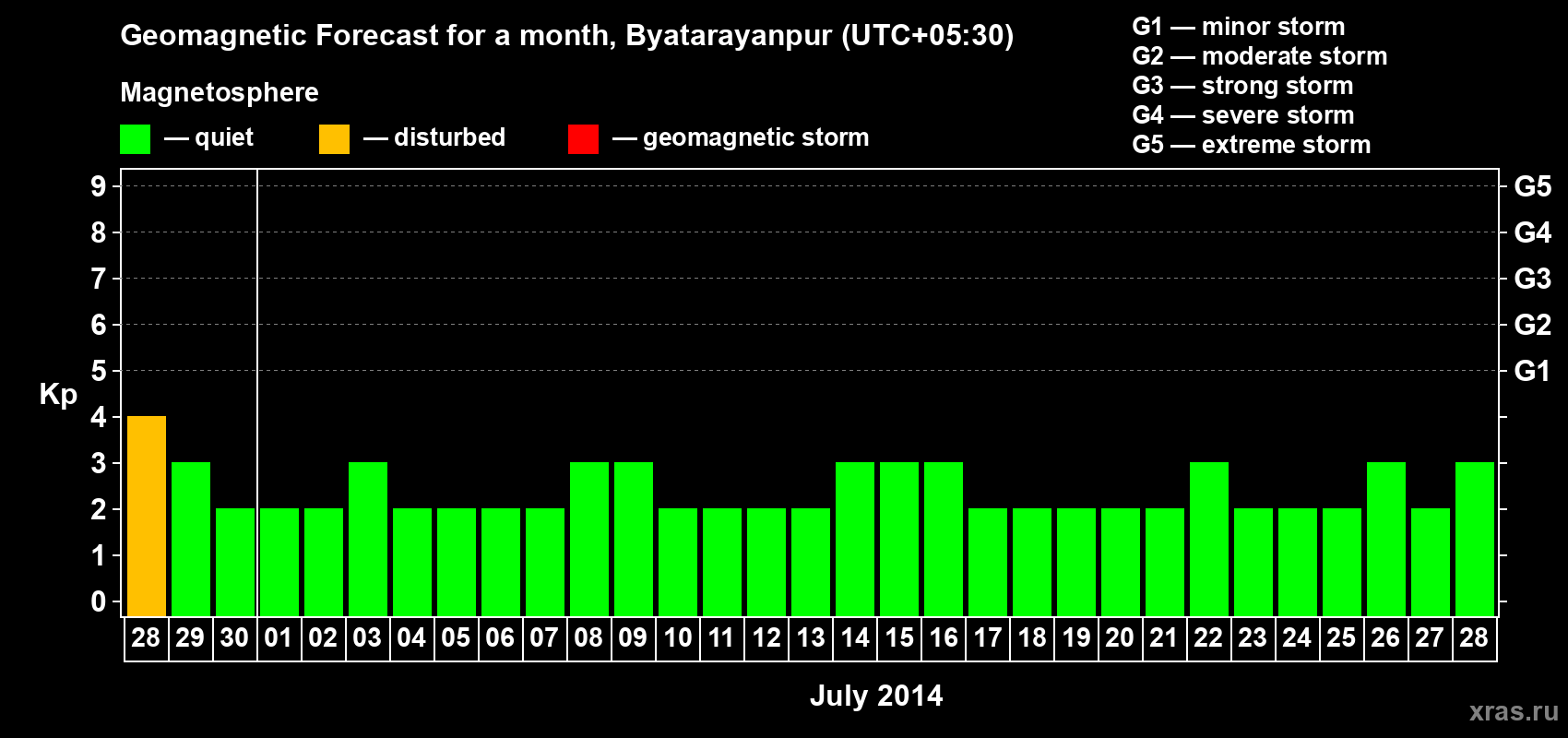This screenshot has height=738, width=1568.
Task: Select the bar above date 08
Action: (589, 539)
